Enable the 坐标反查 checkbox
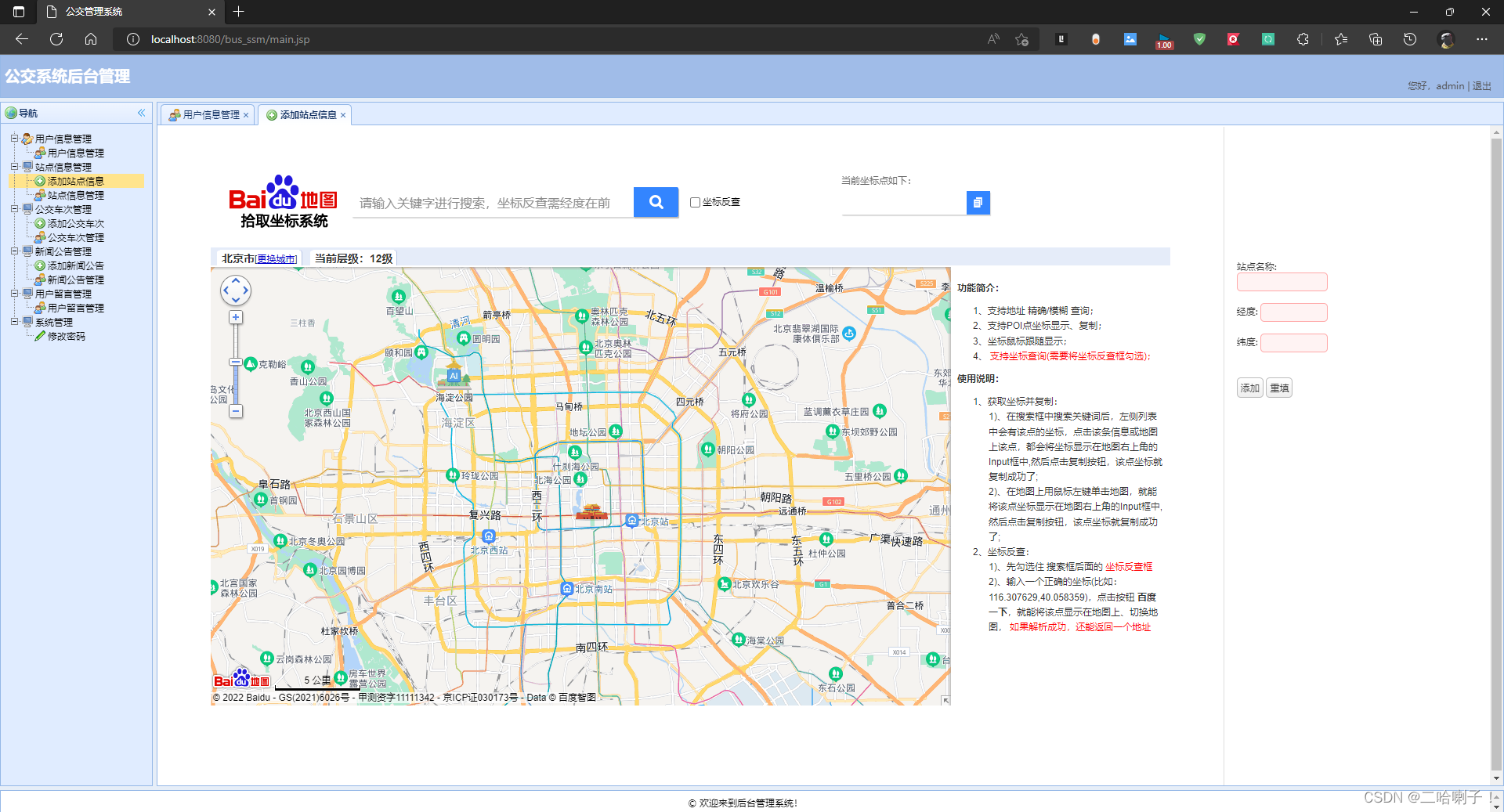 (695, 202)
